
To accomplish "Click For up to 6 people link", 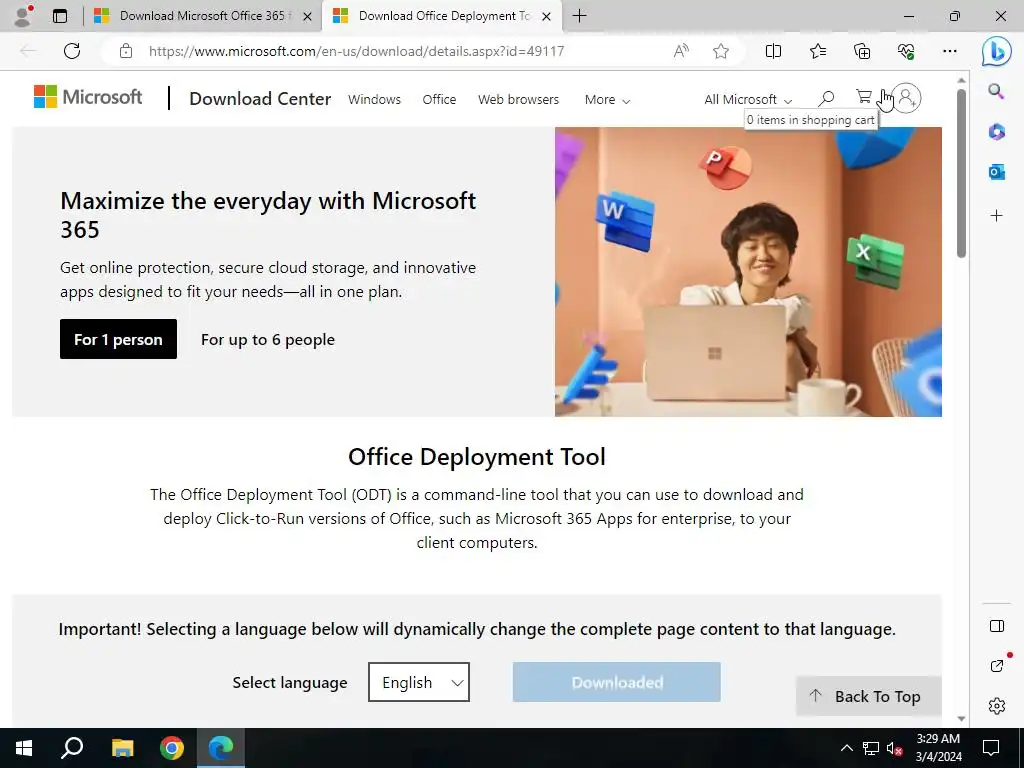I will (x=268, y=340).
